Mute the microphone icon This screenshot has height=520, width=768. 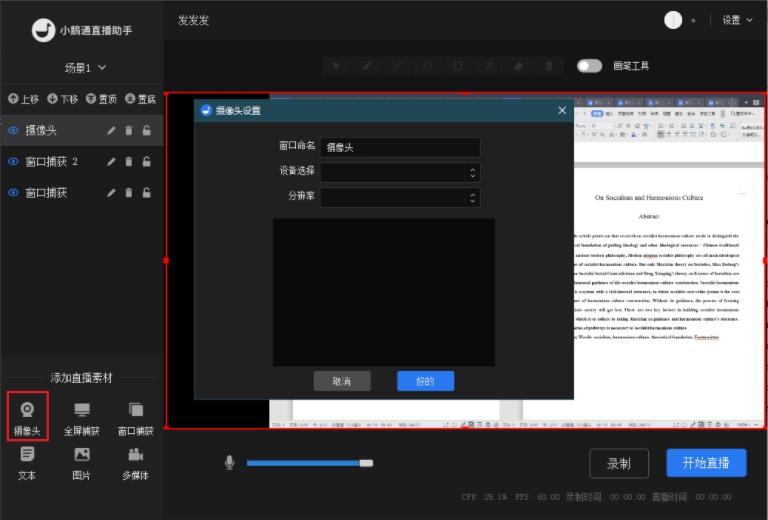click(x=229, y=462)
